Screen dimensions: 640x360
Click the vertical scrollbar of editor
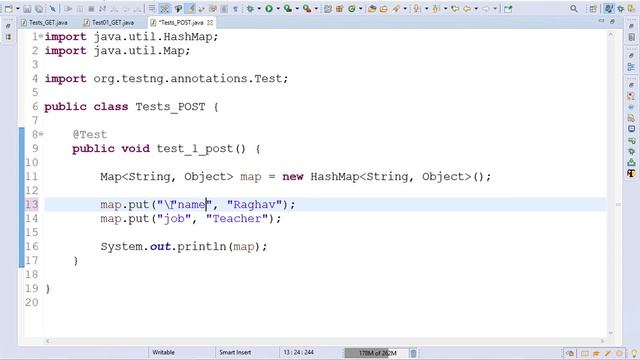click(x=611, y=184)
